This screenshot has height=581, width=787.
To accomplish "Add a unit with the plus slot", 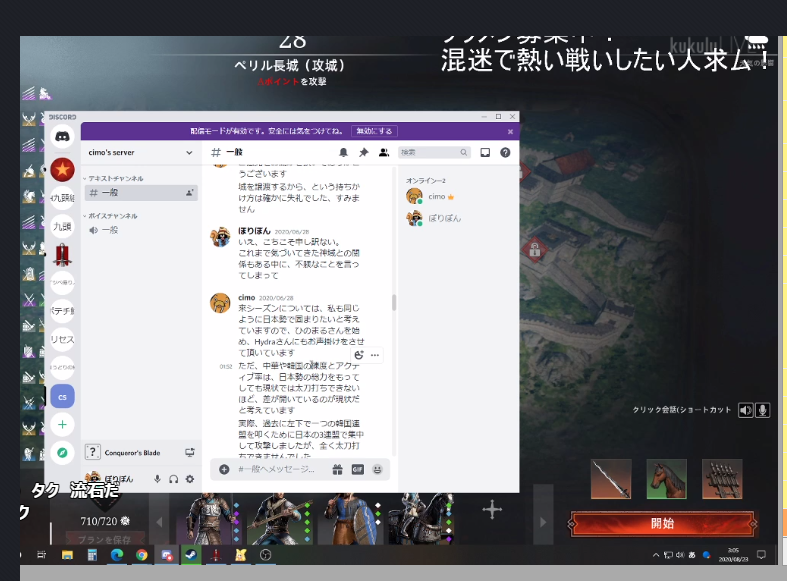I will click(492, 510).
